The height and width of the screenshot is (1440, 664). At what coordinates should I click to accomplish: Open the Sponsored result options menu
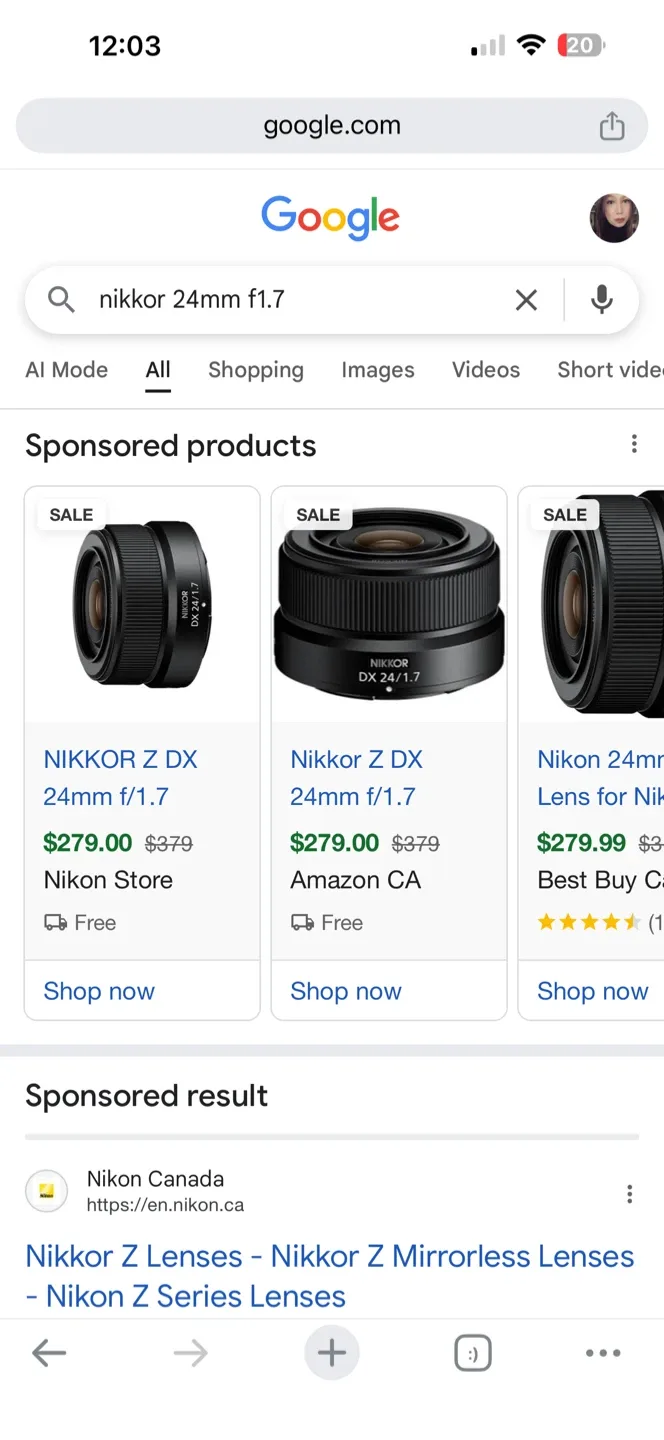629,1193
